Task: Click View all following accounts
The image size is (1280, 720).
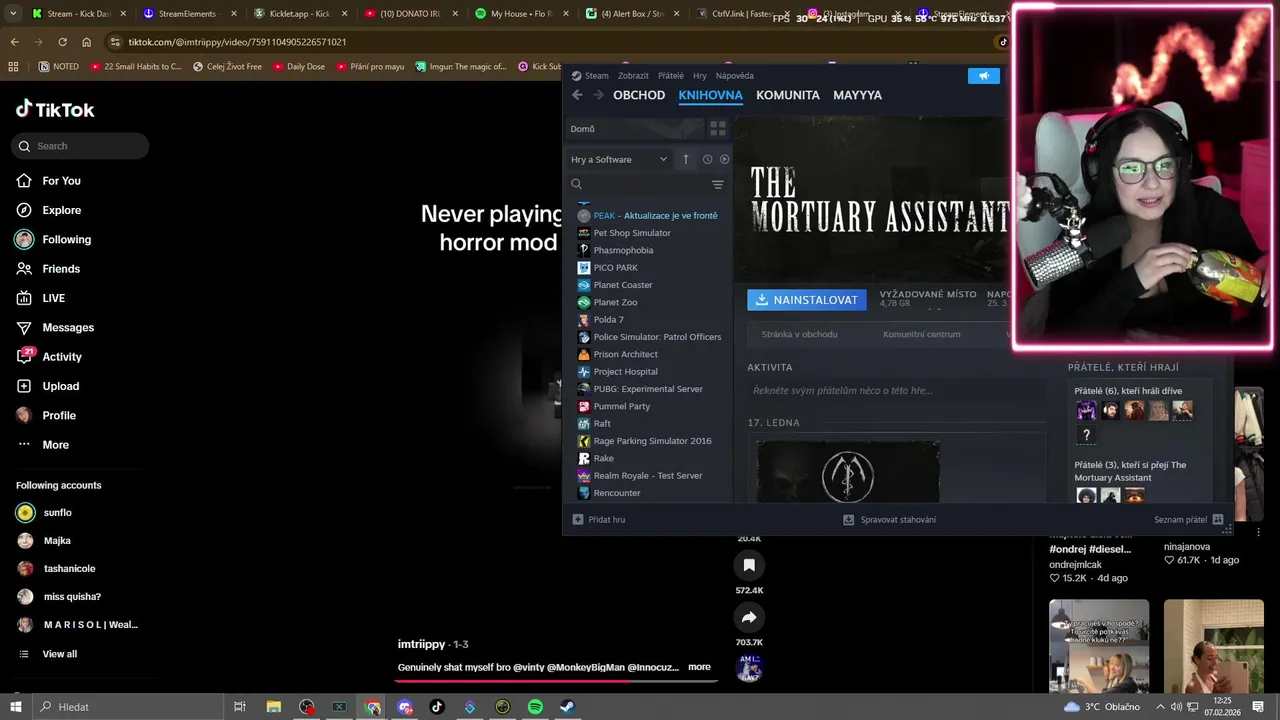Action: 47,654
